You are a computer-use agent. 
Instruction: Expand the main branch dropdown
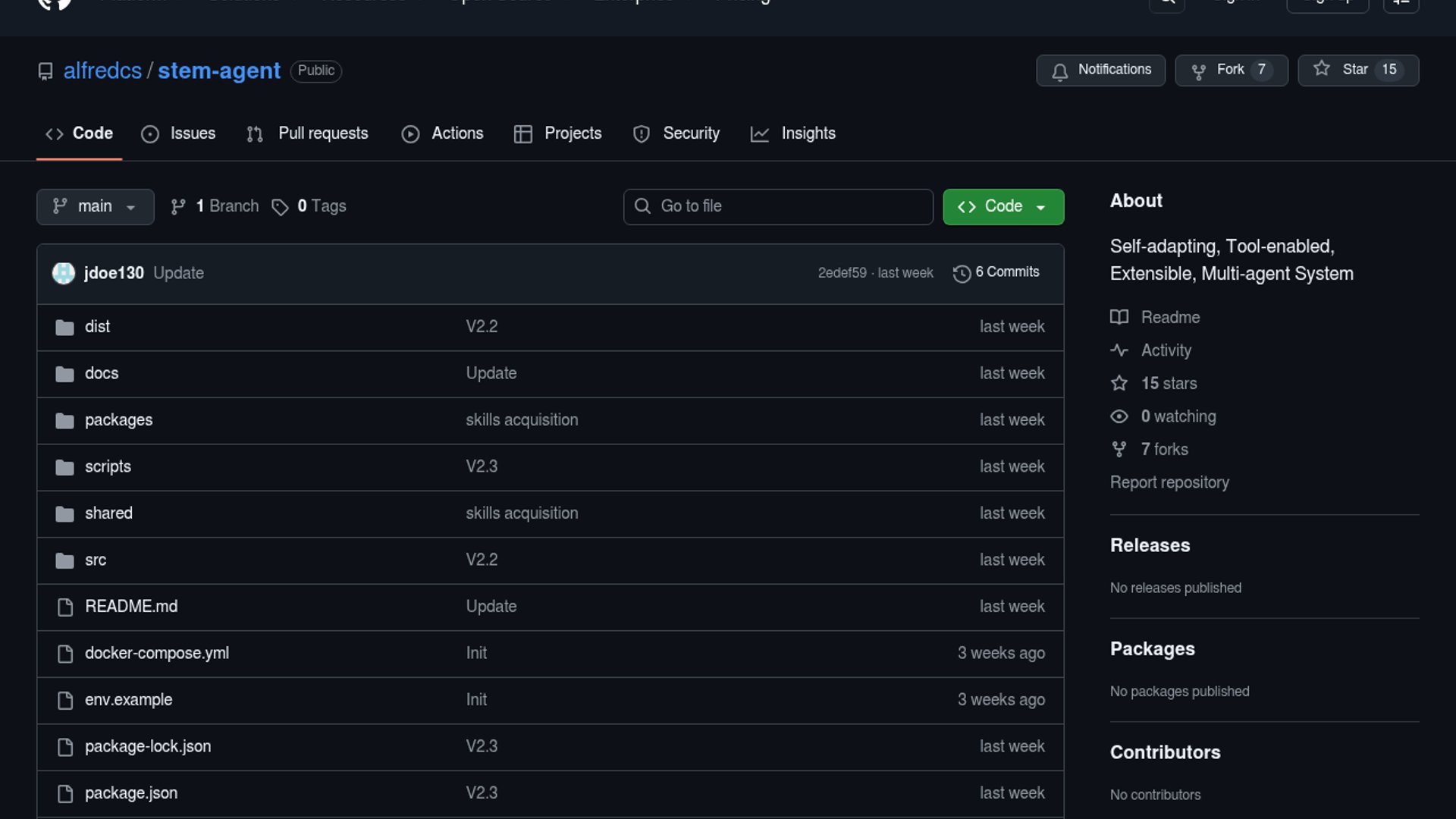(95, 206)
